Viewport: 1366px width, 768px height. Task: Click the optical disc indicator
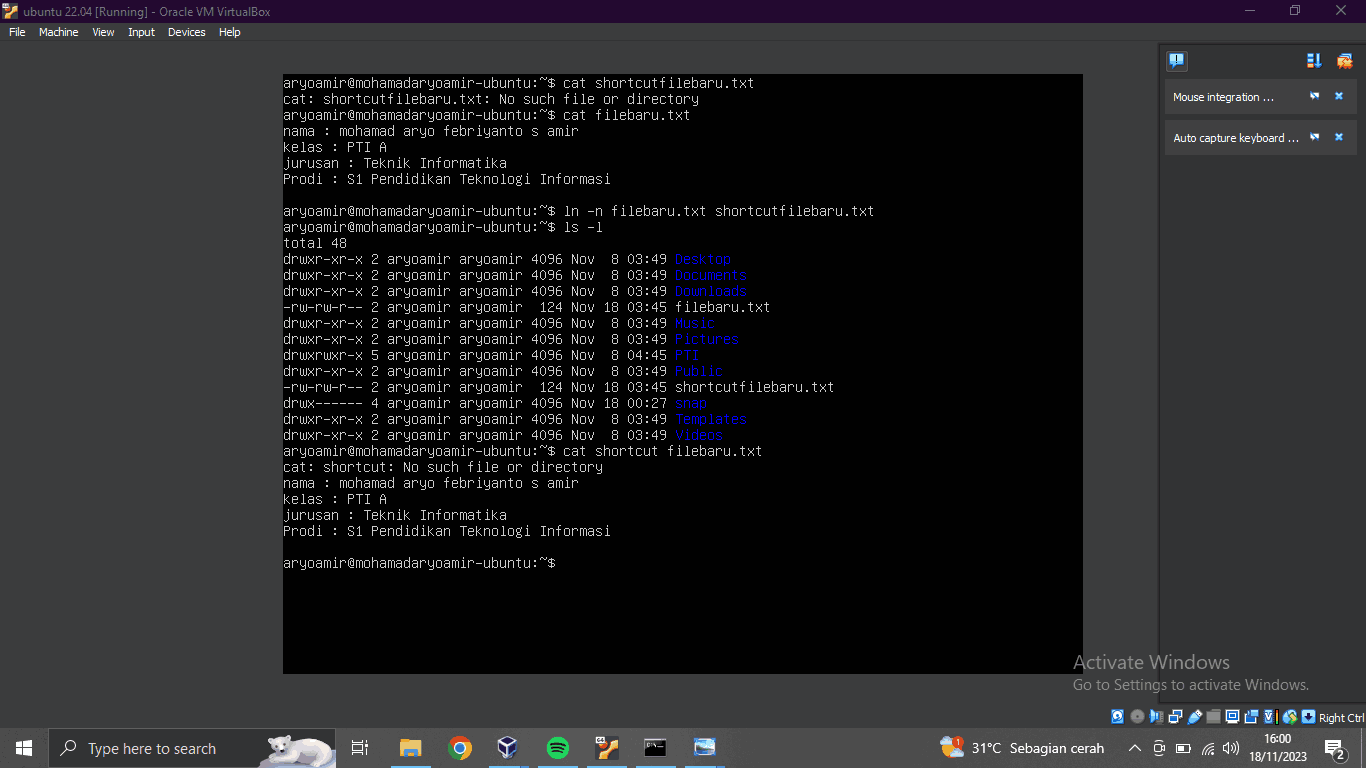tap(1137, 717)
